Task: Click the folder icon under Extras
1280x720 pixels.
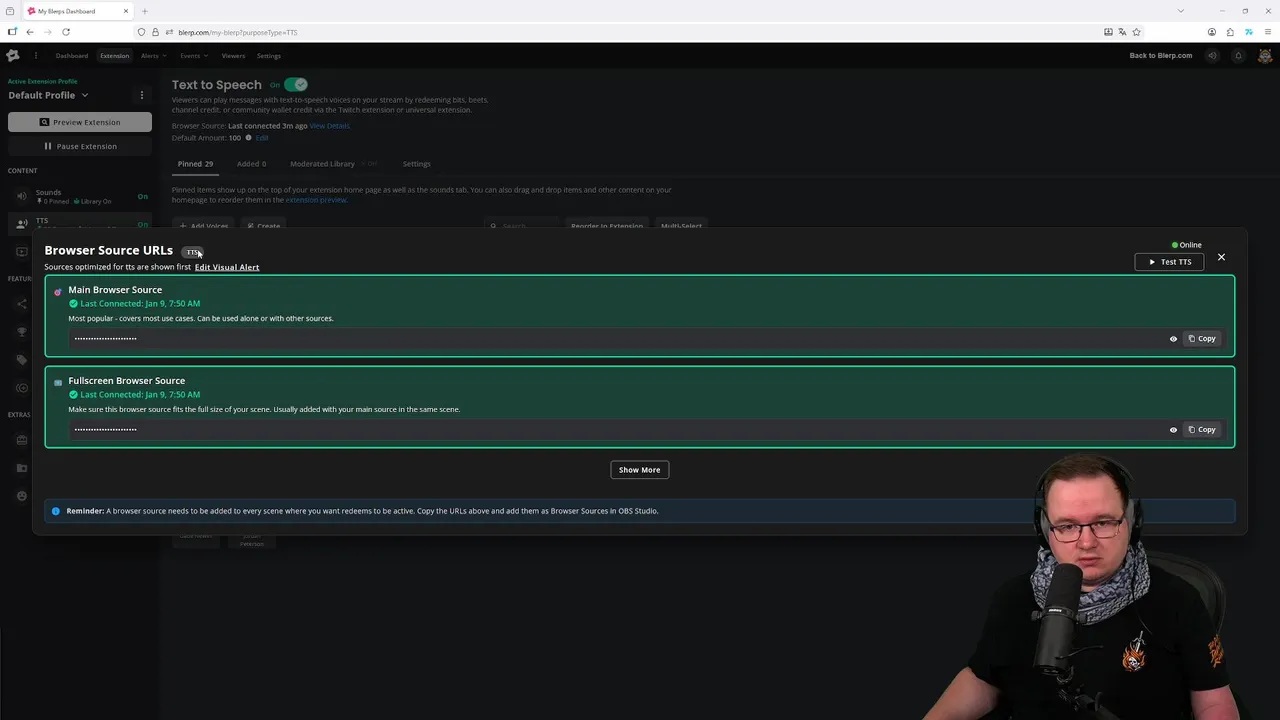Action: coord(21,468)
